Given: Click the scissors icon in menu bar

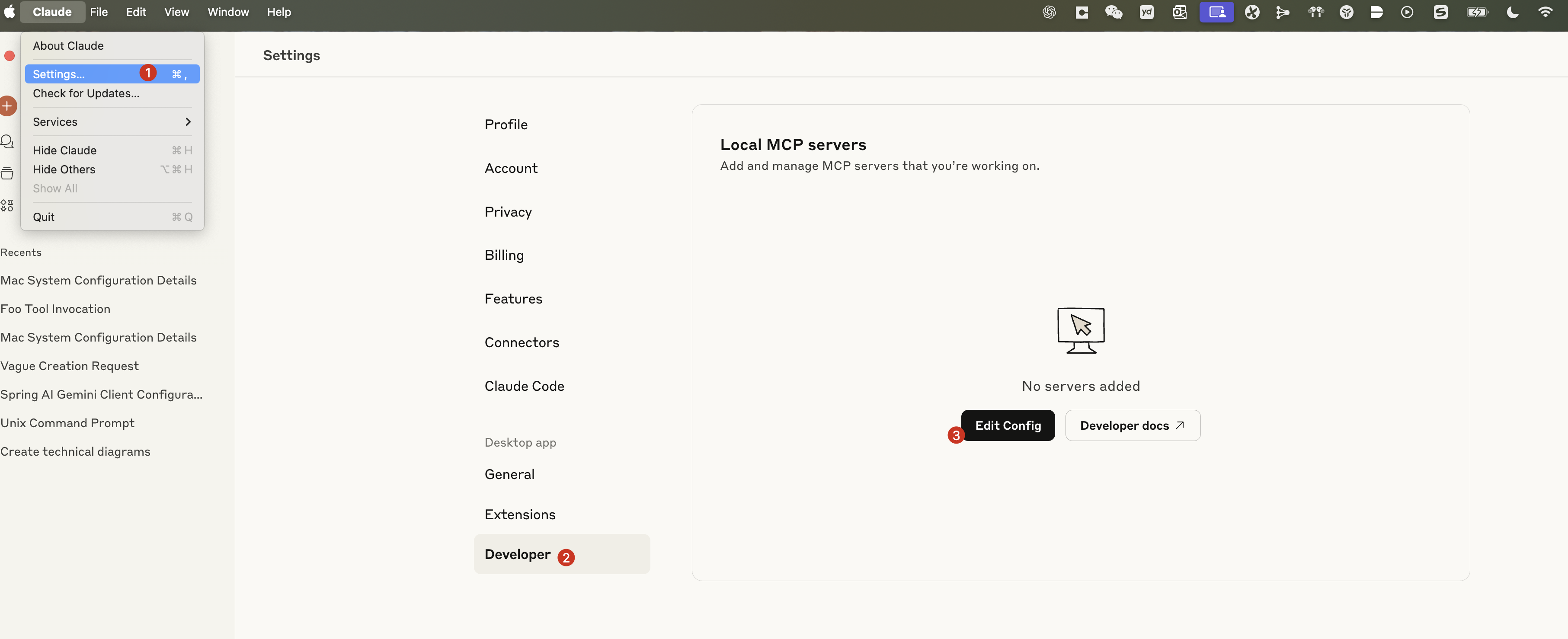Looking at the screenshot, I should pyautogui.click(x=1252, y=12).
